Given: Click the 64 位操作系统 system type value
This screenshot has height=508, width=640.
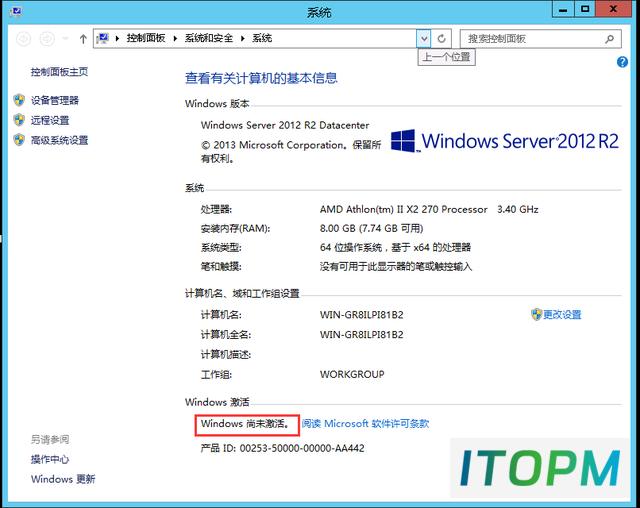Looking at the screenshot, I should pyautogui.click(x=396, y=248).
